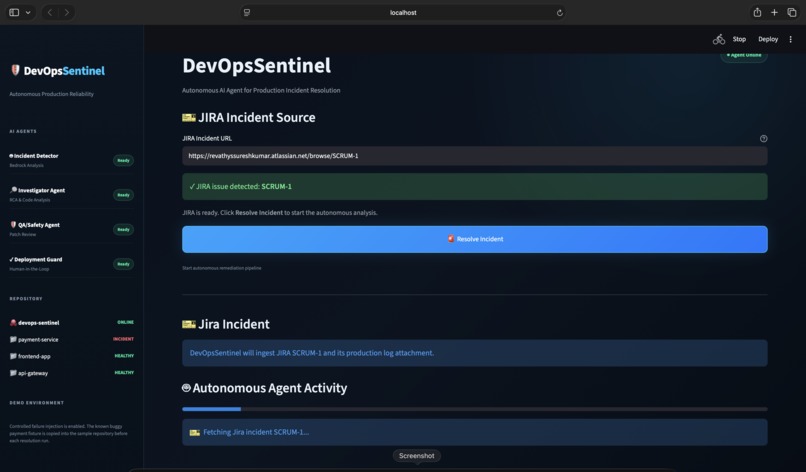Click HEALTHY status of frontend-app
Screen dimensions: 806x472
tap(124, 356)
